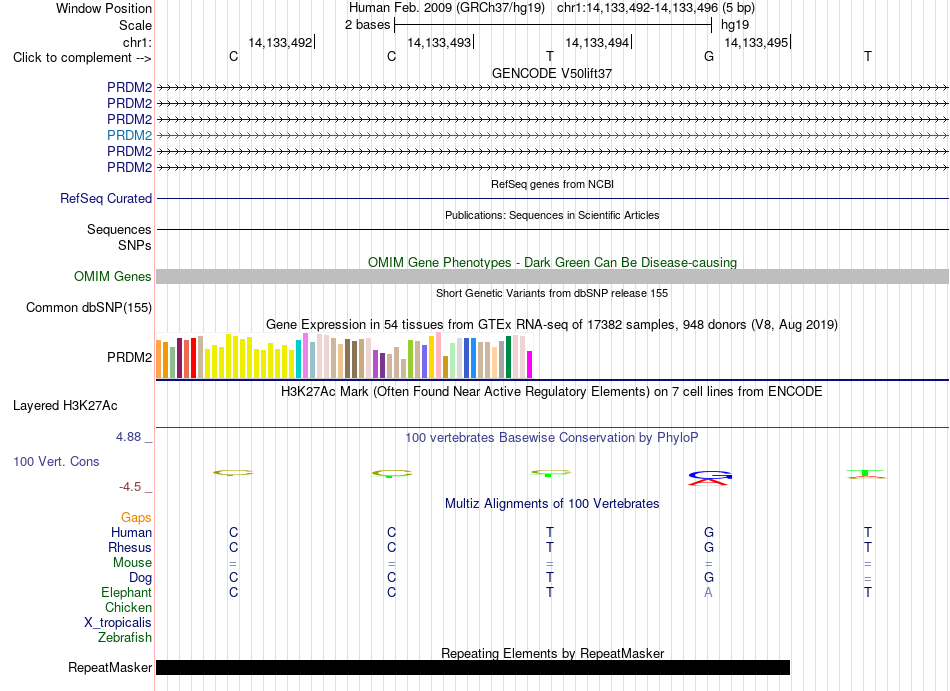
Task: Click the black RepeatMasker element bar
Action: click(x=473, y=667)
